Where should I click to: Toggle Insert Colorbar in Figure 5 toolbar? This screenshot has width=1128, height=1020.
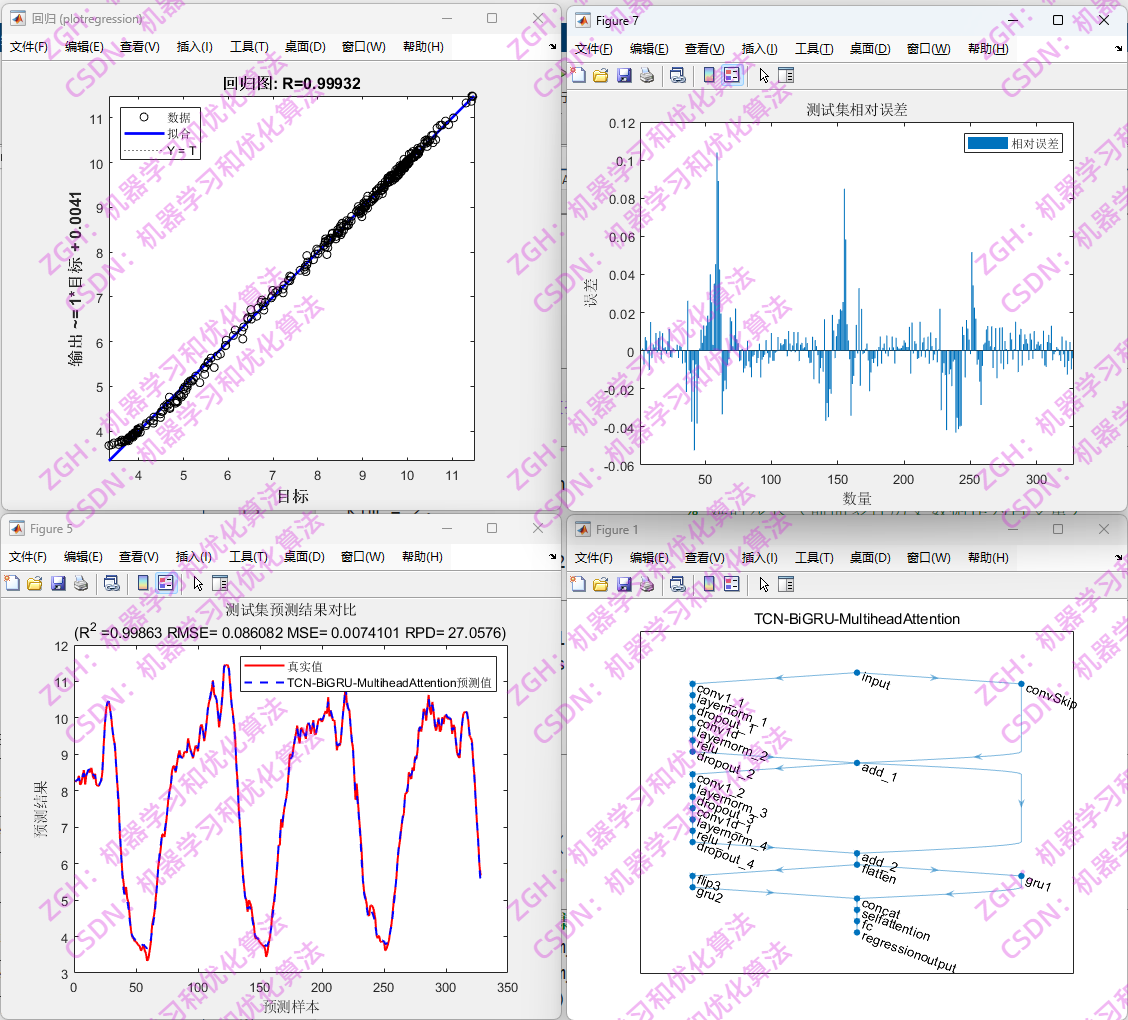pos(143,583)
